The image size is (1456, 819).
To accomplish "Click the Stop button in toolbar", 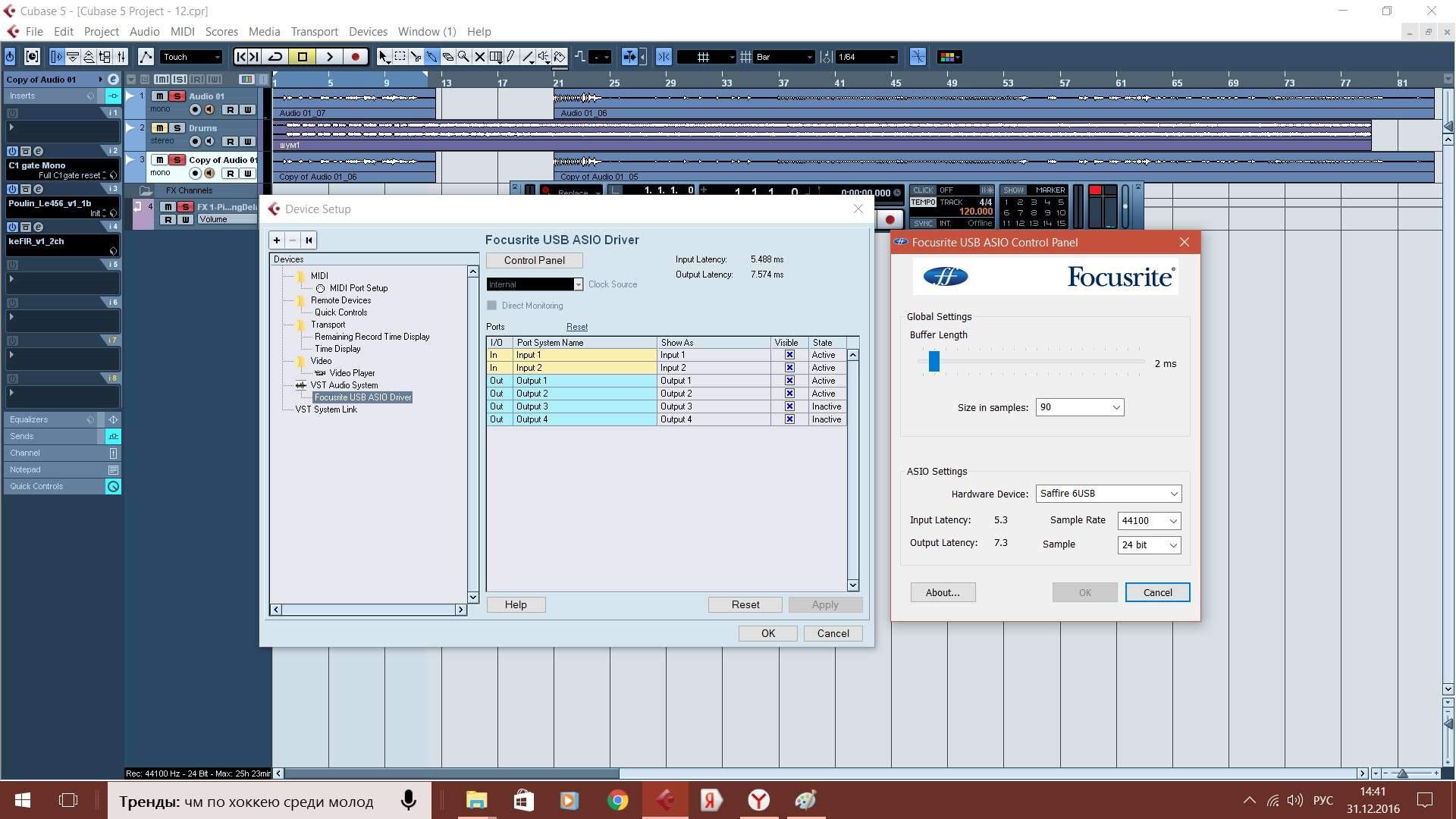I will [x=302, y=57].
